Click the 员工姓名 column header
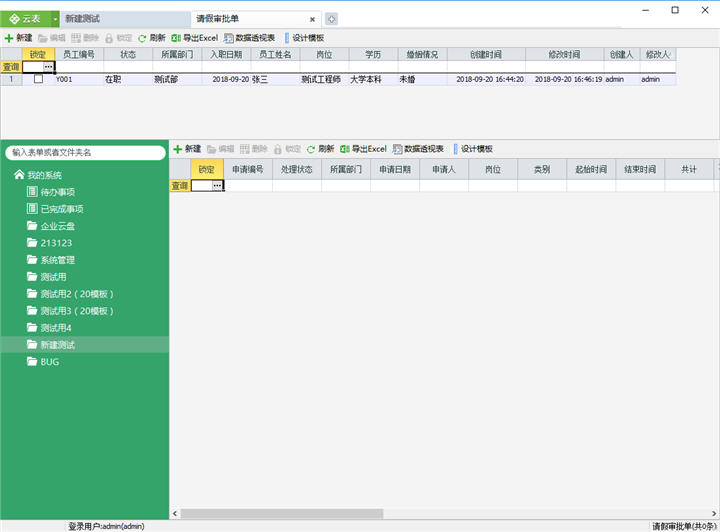Screen dimensions: 720x532 point(276,54)
